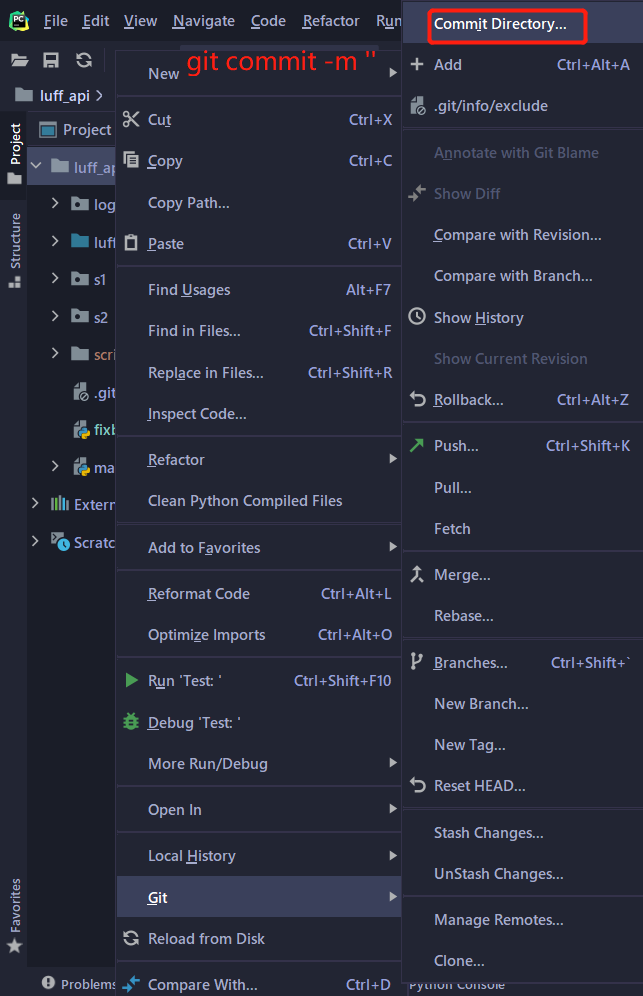The height and width of the screenshot is (996, 643).
Task: Click the Copy icon in context menu
Action: (x=131, y=159)
